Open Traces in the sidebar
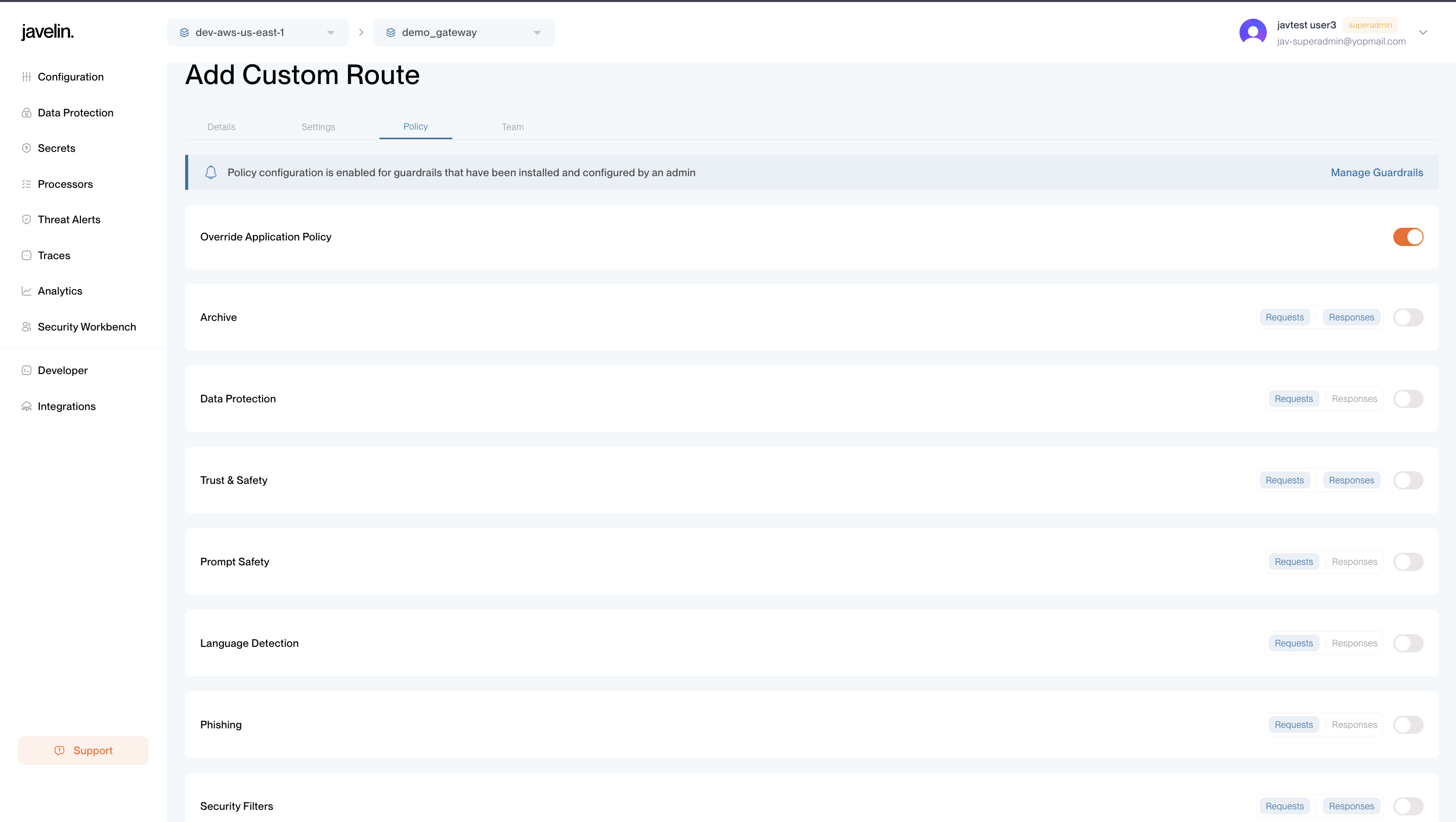1456x822 pixels. [x=54, y=256]
